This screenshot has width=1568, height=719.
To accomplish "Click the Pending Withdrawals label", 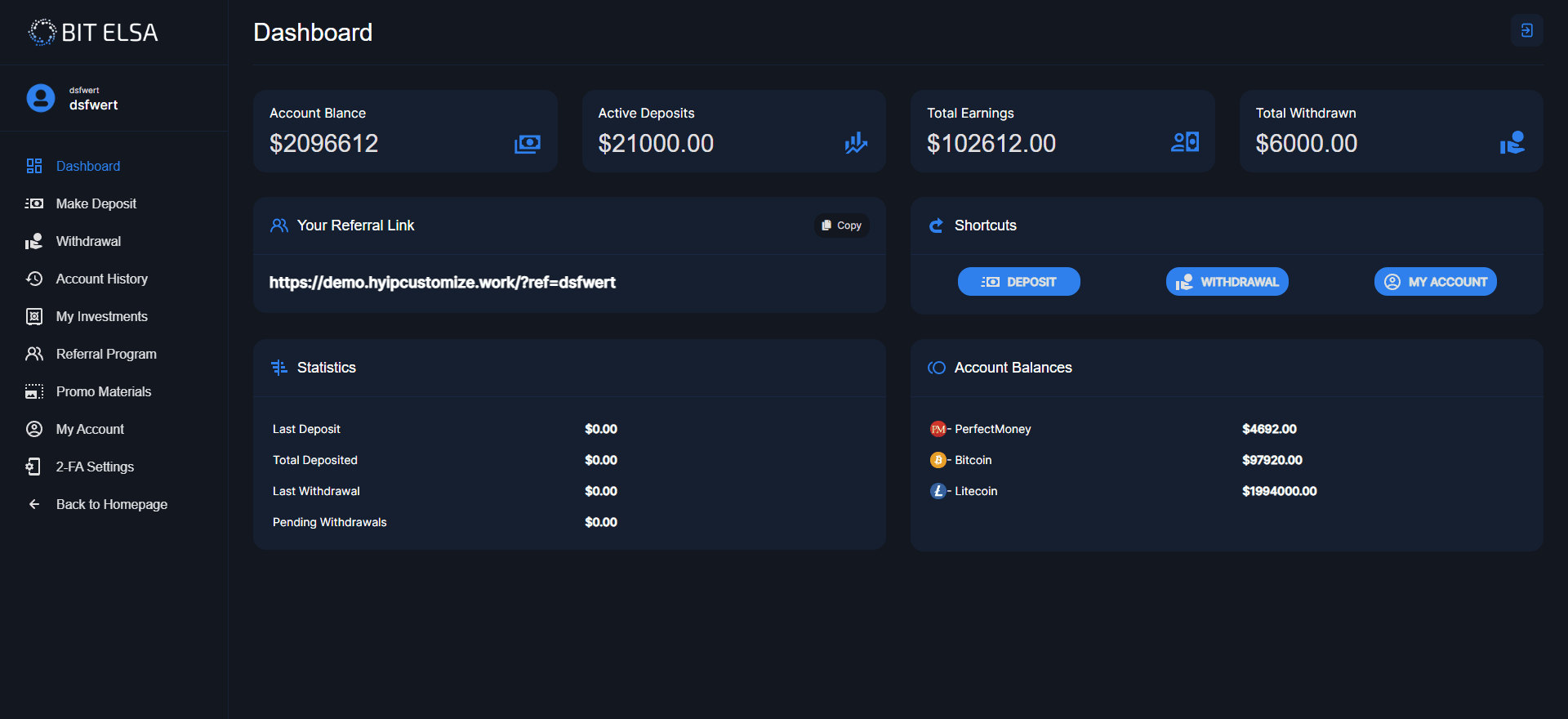I will [330, 522].
